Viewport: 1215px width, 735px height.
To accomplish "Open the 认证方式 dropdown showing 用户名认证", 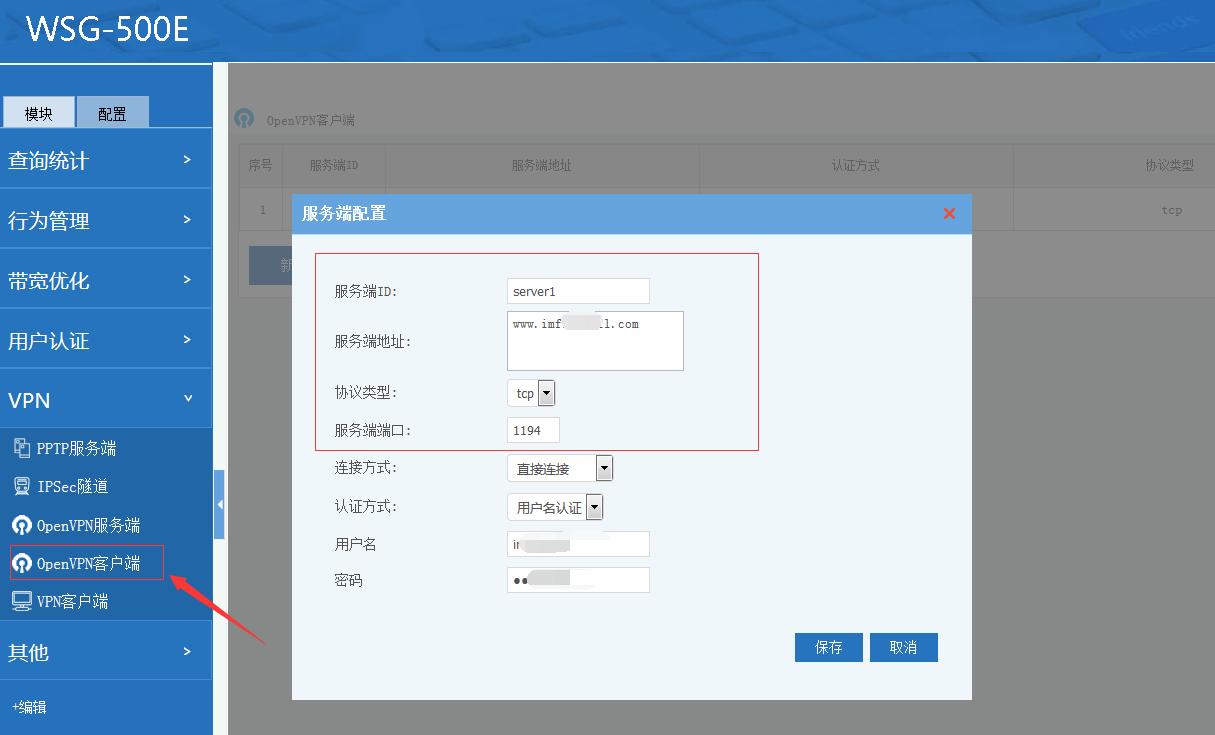I will coord(595,506).
